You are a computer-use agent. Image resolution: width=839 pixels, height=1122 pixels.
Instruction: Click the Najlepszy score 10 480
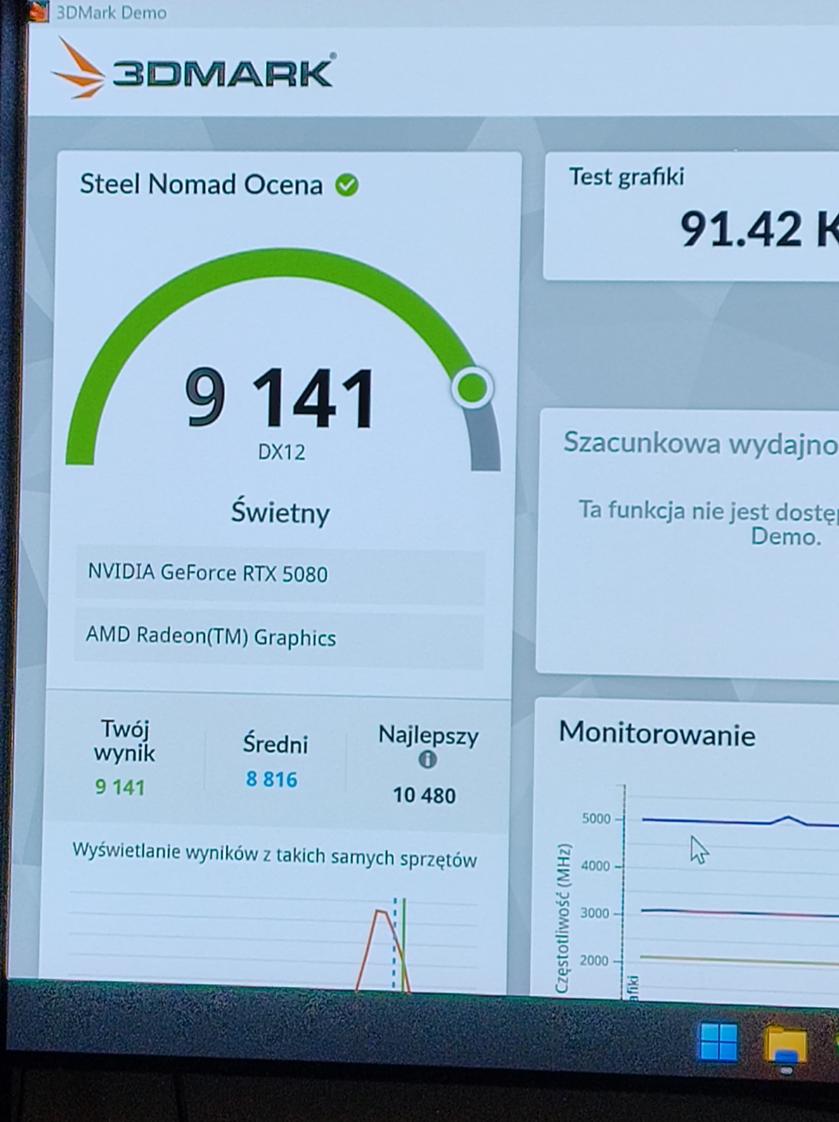point(424,796)
